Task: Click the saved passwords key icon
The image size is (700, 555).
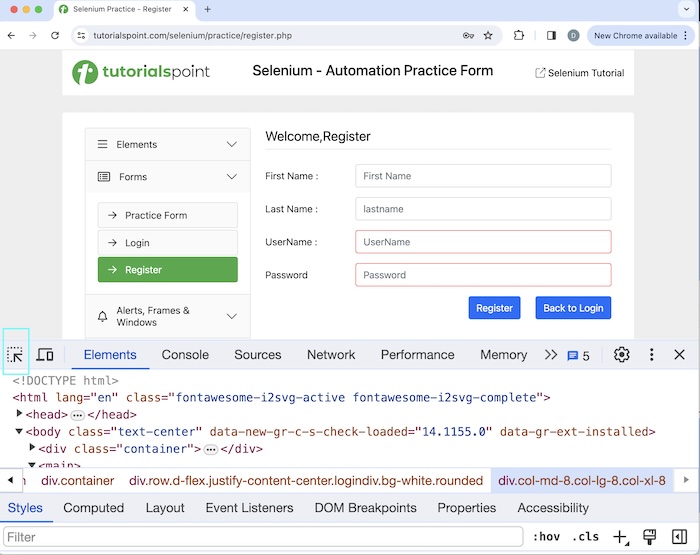Action: click(x=468, y=35)
